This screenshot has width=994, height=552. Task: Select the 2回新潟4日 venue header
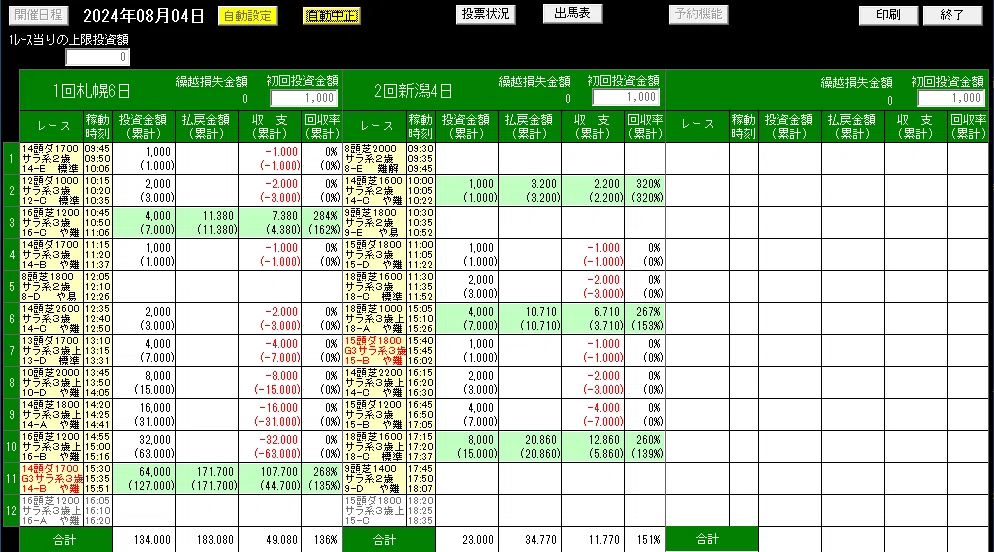413,91
